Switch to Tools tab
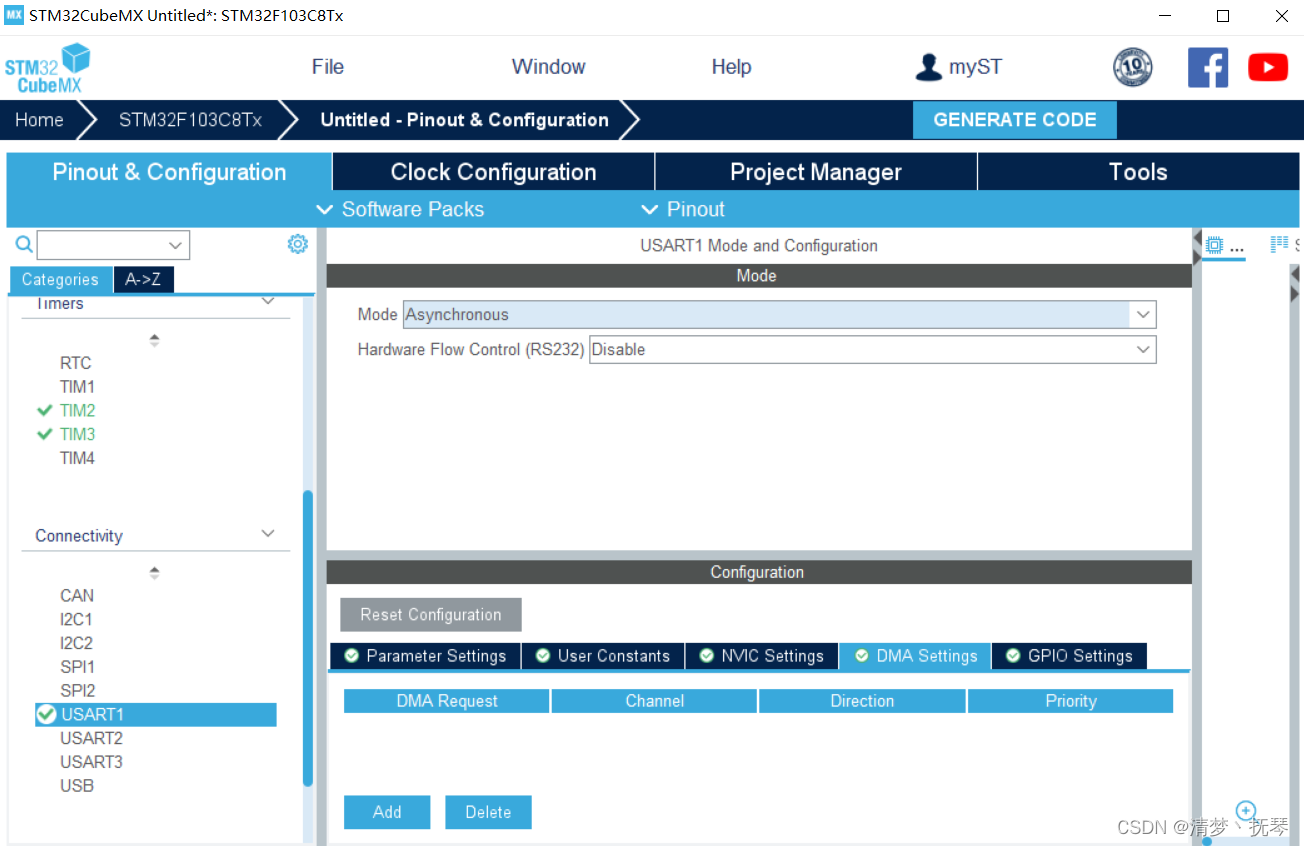The width and height of the screenshot is (1304, 846). click(1138, 172)
